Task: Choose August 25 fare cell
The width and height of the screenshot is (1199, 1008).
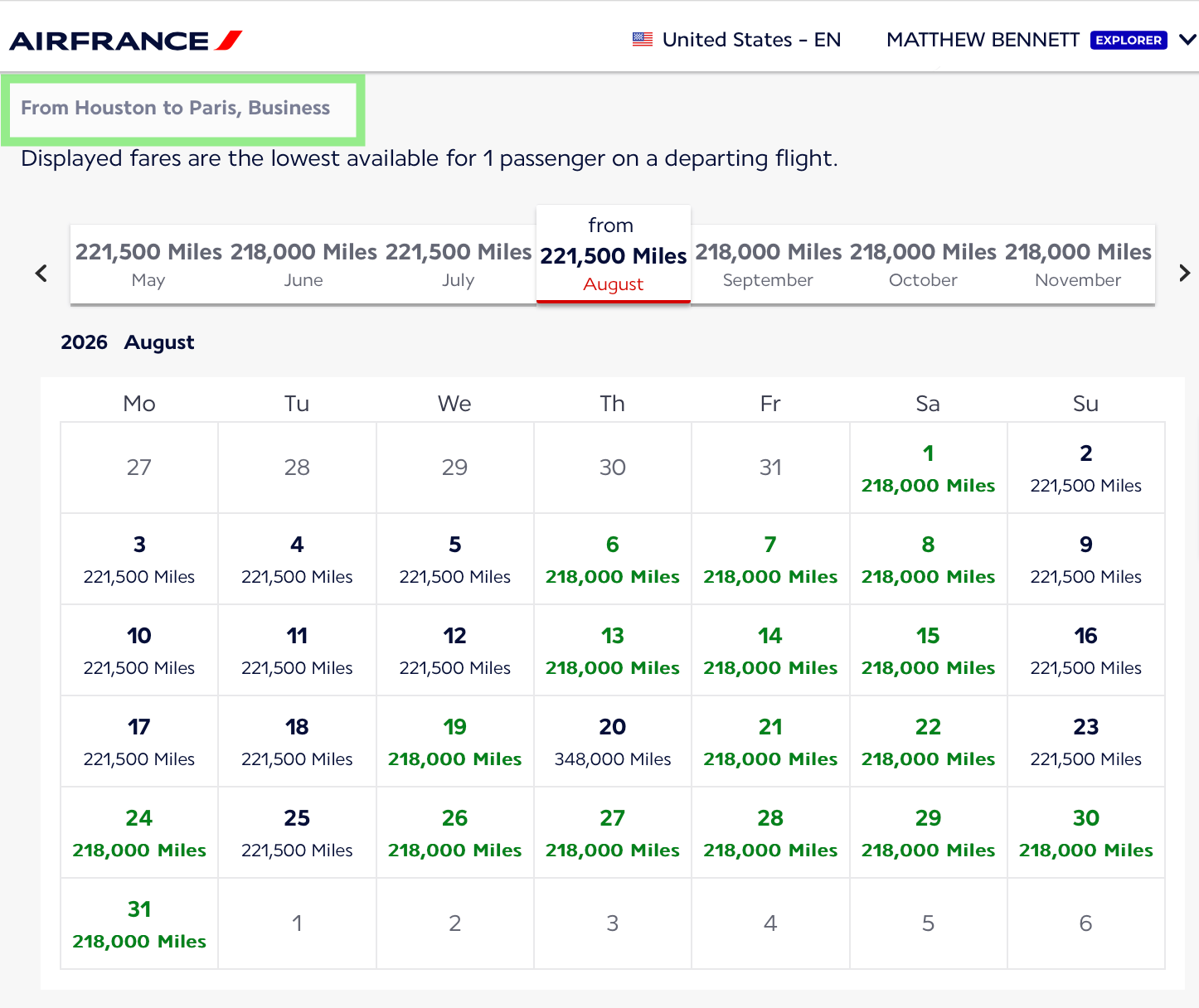Action: click(297, 832)
